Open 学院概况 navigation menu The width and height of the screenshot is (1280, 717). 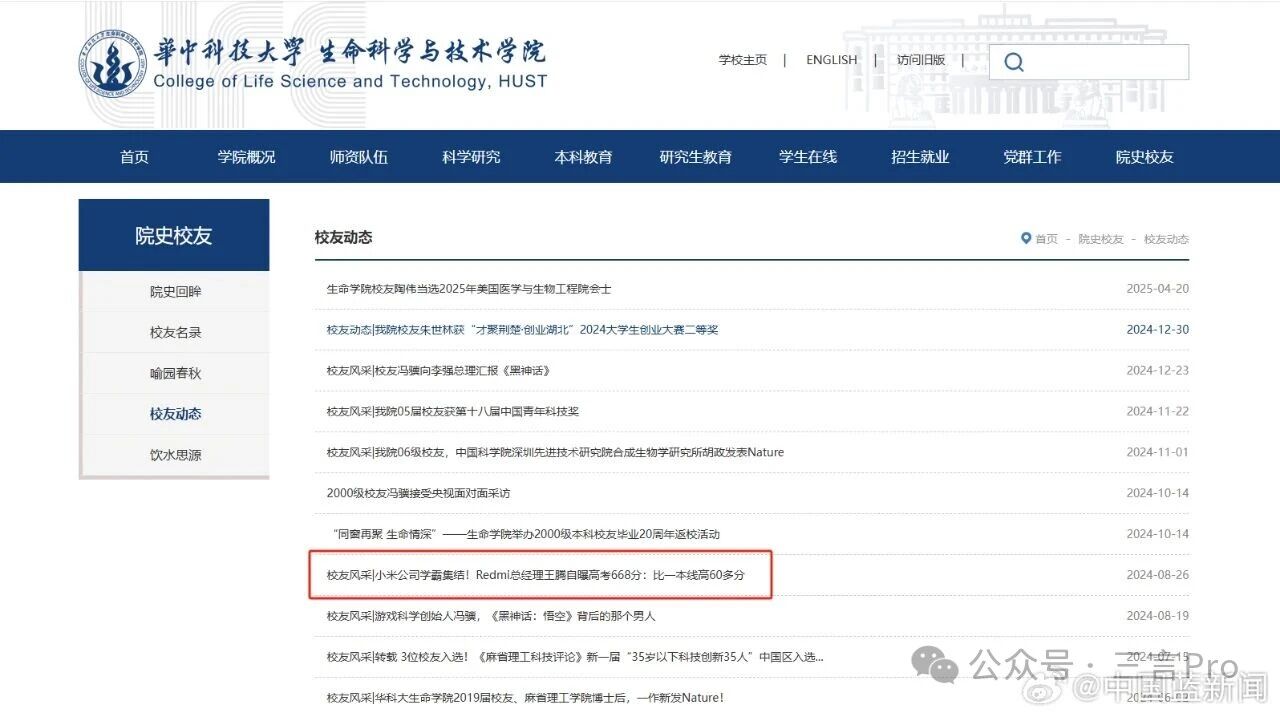pos(247,157)
